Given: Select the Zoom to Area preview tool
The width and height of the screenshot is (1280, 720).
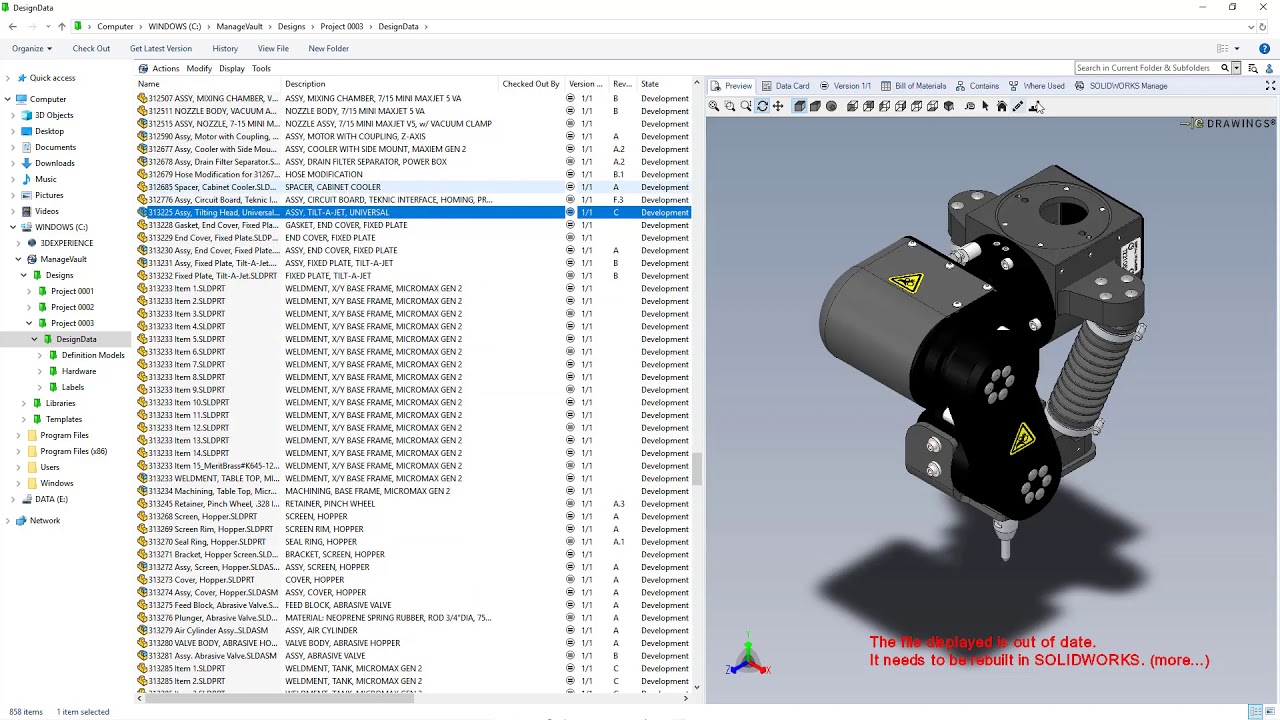Looking at the screenshot, I should click(x=730, y=106).
